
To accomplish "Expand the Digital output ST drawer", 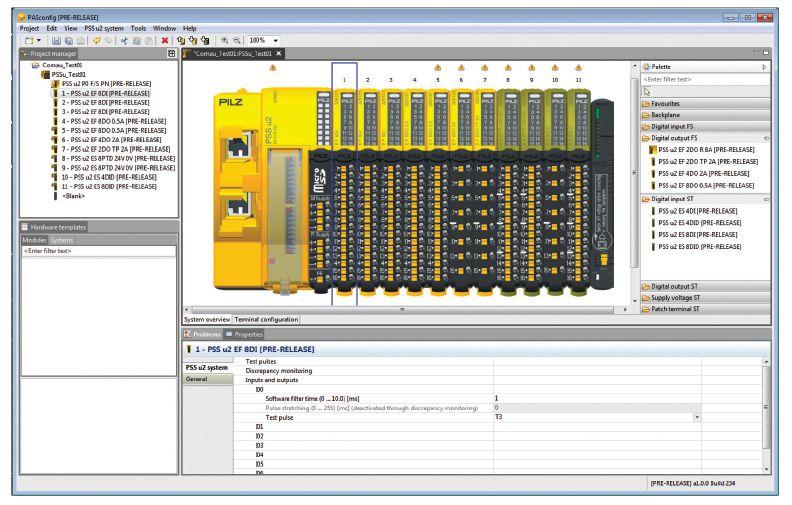I will pos(706,286).
